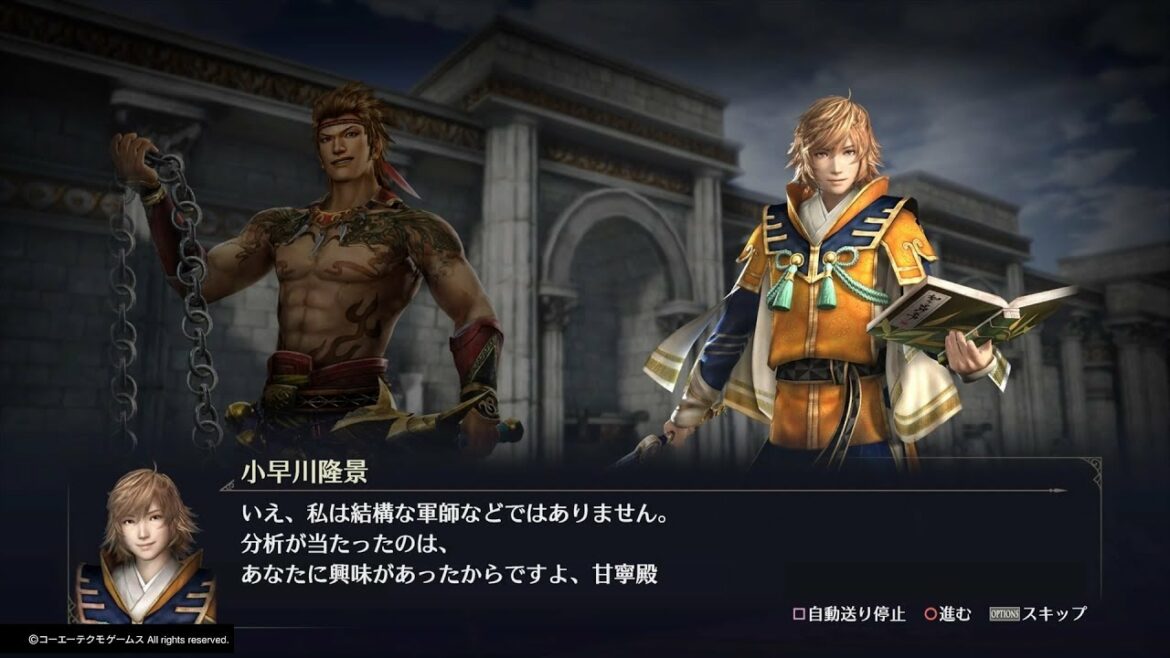Toggle 自動送り停止 auto-advance label

coord(857,614)
